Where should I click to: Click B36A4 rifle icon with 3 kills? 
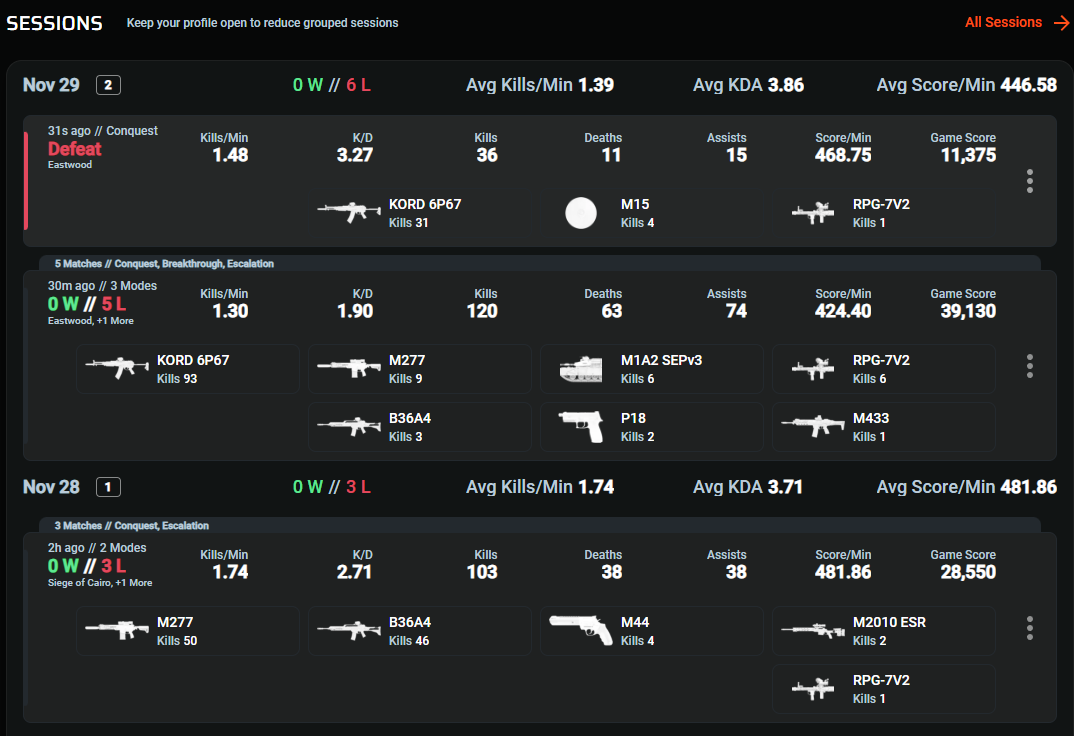point(349,426)
